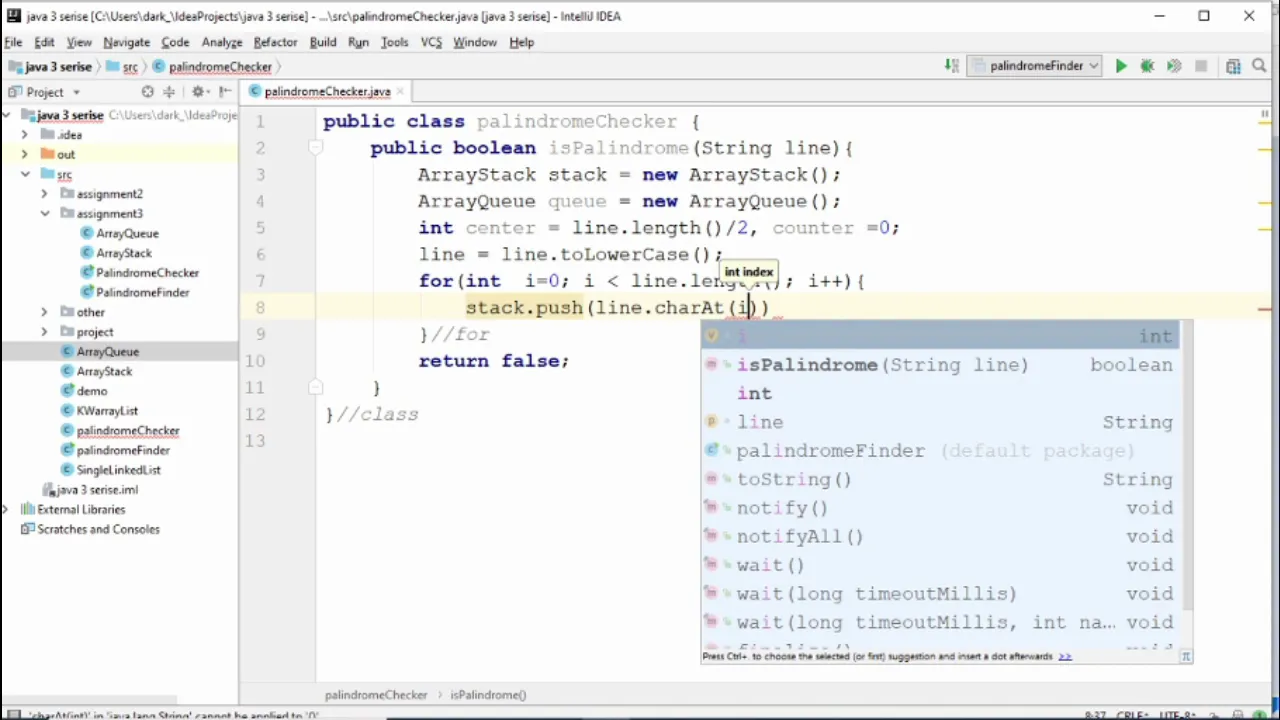Image resolution: width=1280 pixels, height=720 pixels.
Task: Click Collapse All icon in Project panel
Action: (169, 92)
